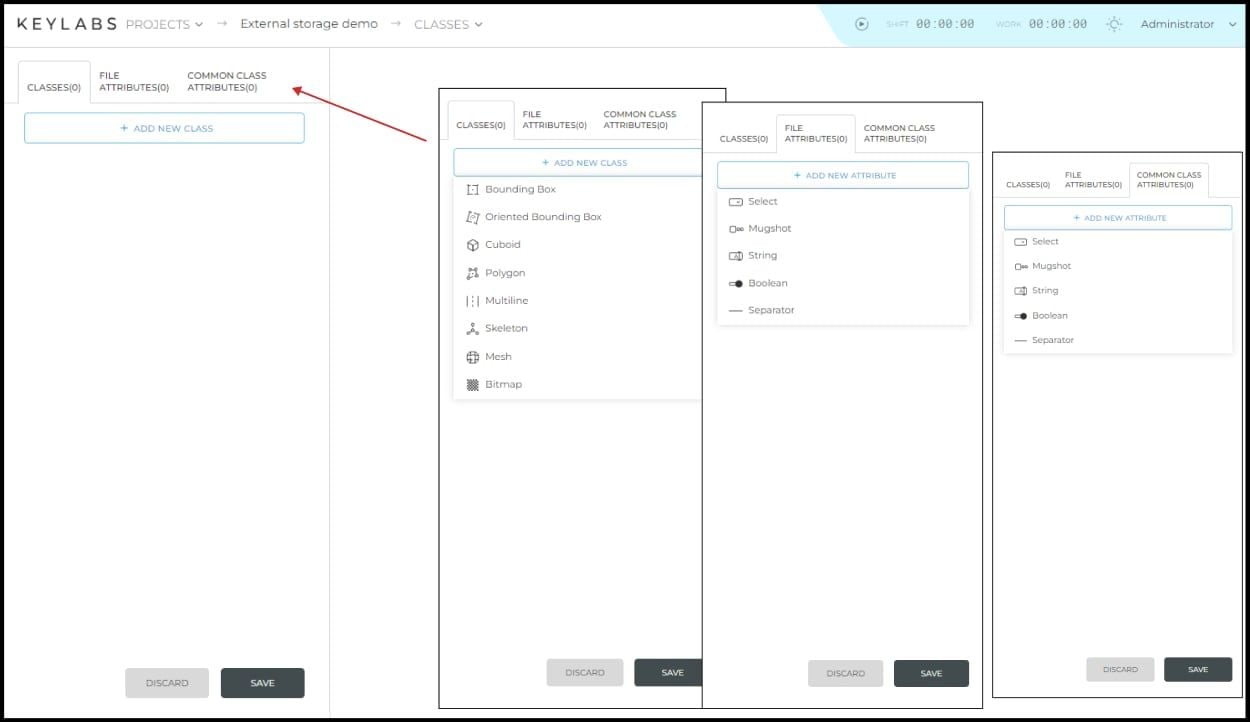The width and height of the screenshot is (1250, 722).
Task: Choose the Skeleton tool
Action: pyautogui.click(x=503, y=328)
